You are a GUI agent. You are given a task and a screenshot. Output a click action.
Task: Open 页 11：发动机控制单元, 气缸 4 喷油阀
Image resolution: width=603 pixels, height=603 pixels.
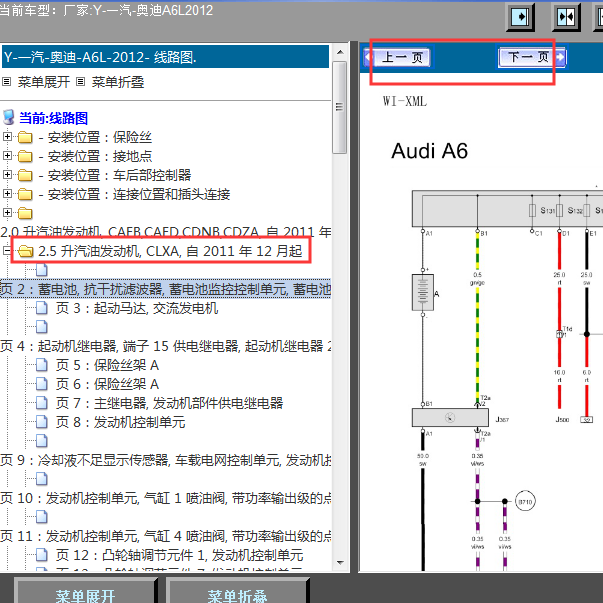click(x=165, y=536)
